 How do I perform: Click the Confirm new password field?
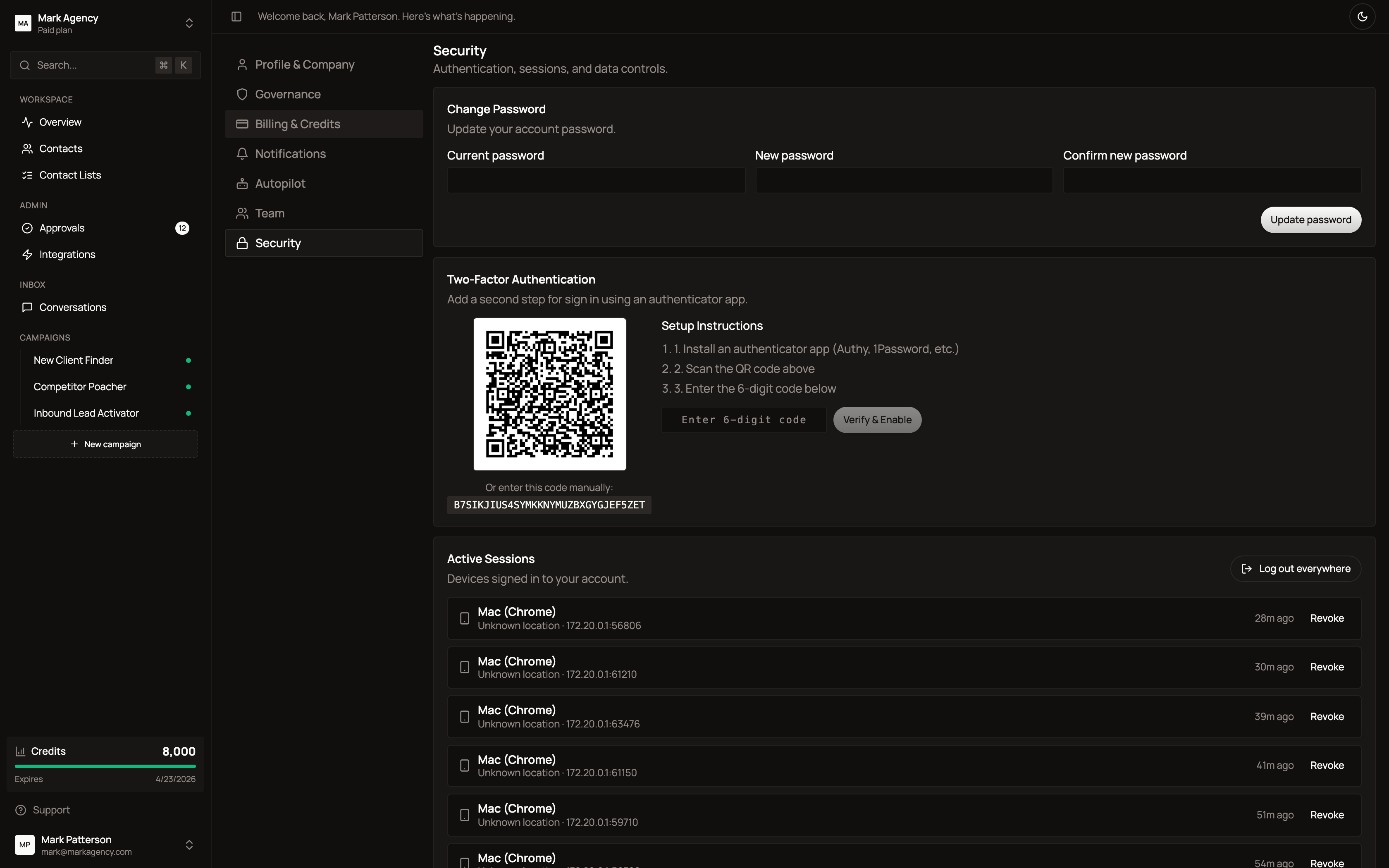click(x=1212, y=180)
